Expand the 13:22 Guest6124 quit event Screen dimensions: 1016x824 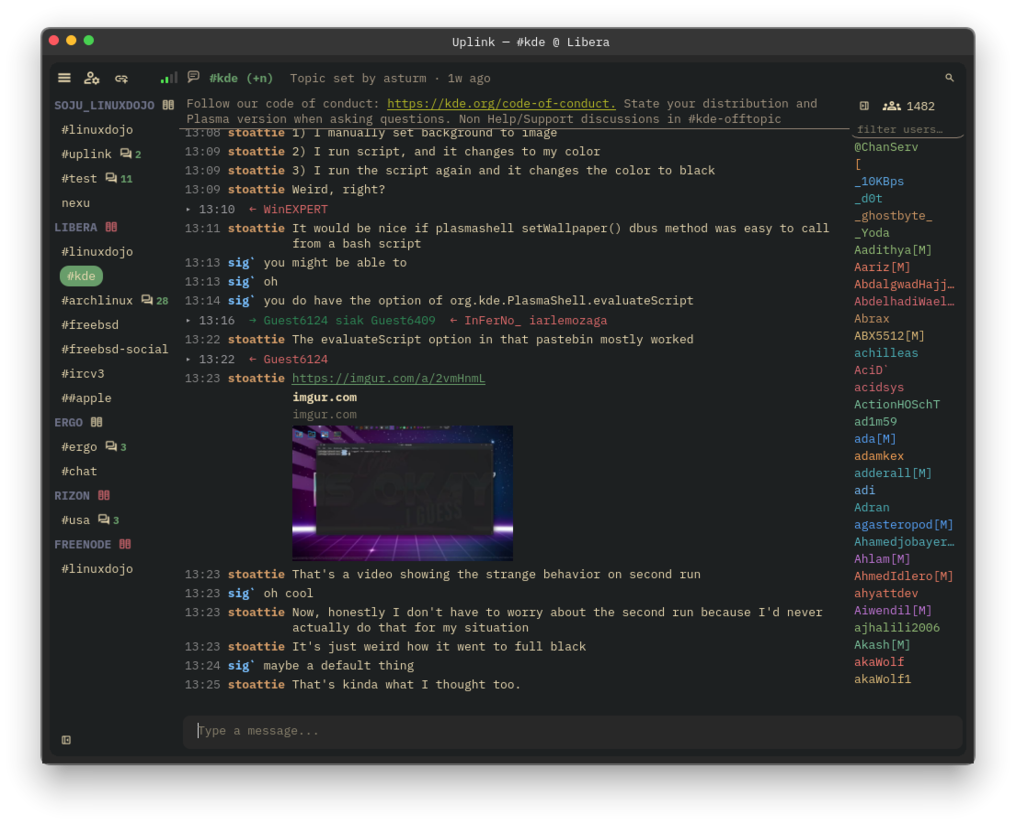coord(188,359)
